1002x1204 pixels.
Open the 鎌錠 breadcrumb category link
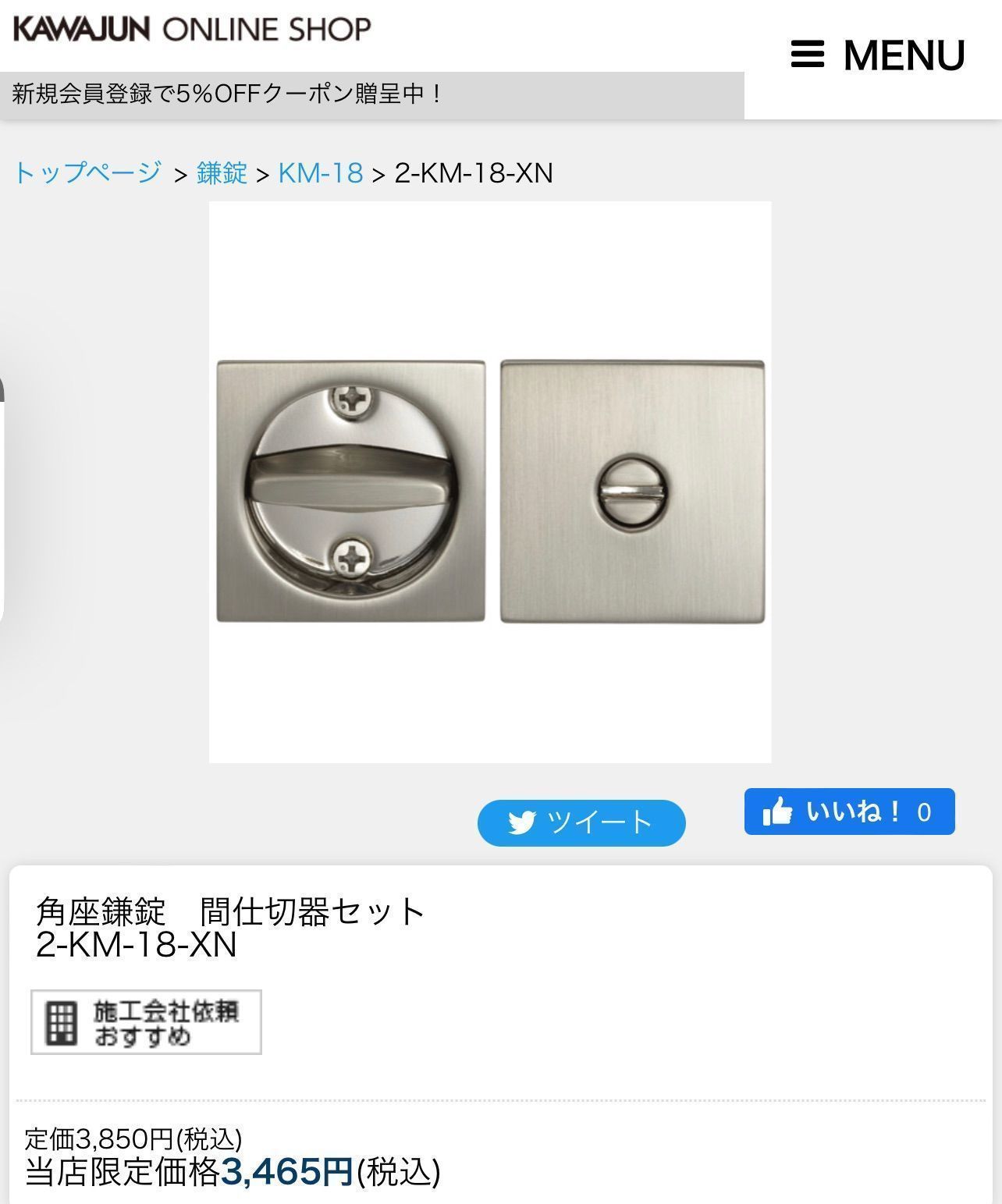point(222,172)
